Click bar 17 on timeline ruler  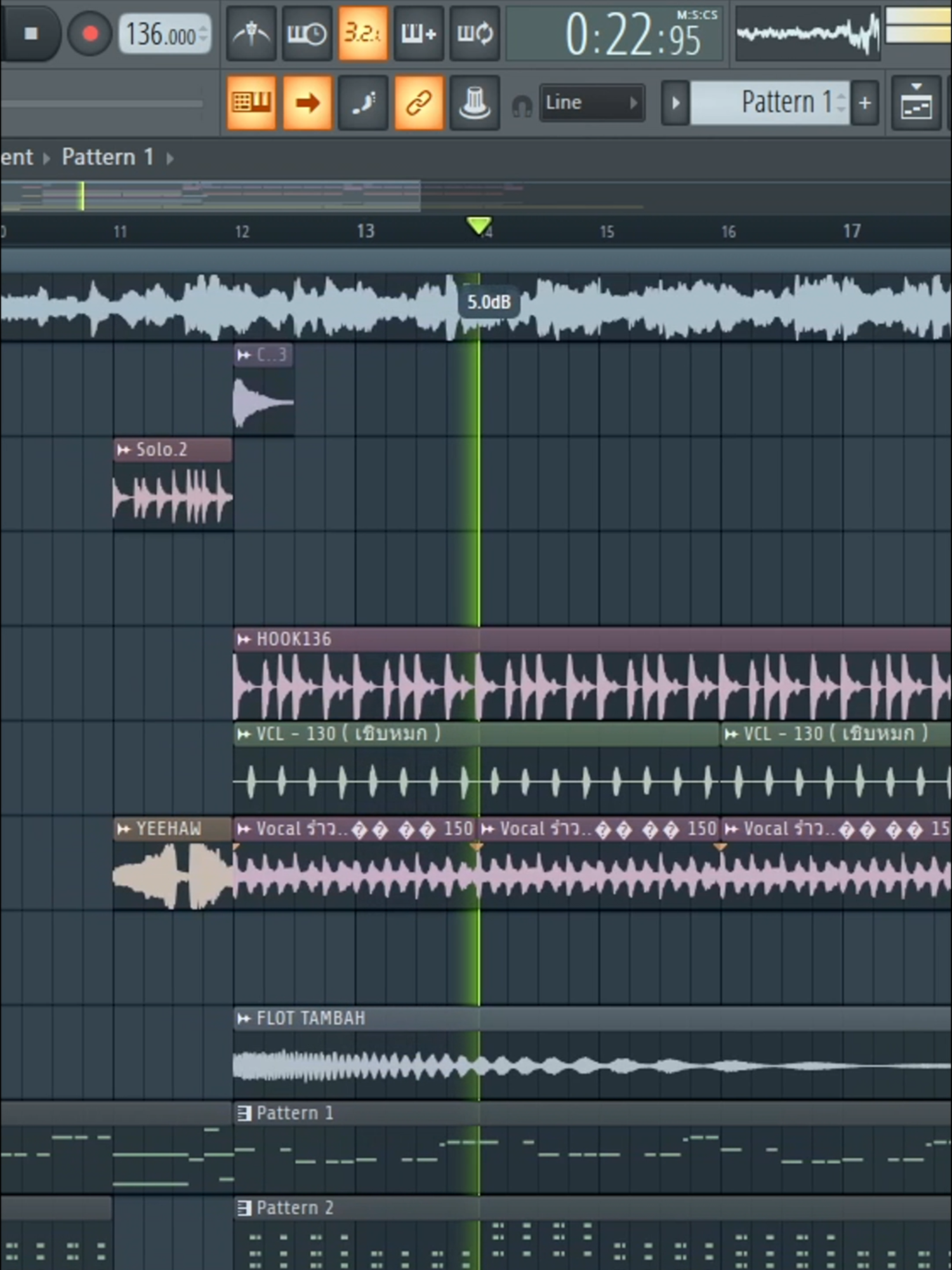pyautogui.click(x=852, y=231)
